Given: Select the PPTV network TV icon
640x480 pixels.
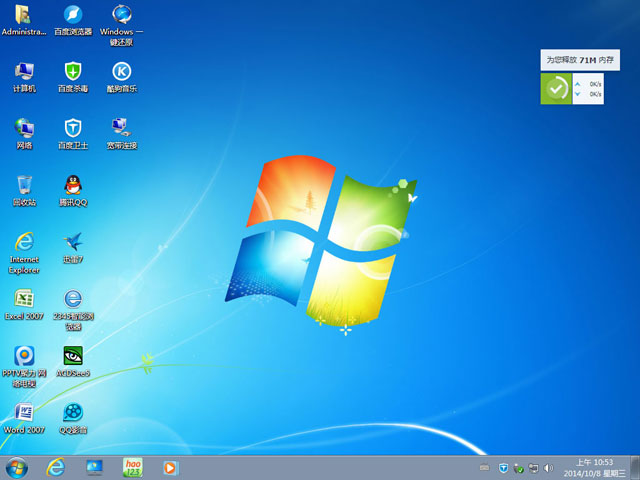Looking at the screenshot, I should coord(24,367).
